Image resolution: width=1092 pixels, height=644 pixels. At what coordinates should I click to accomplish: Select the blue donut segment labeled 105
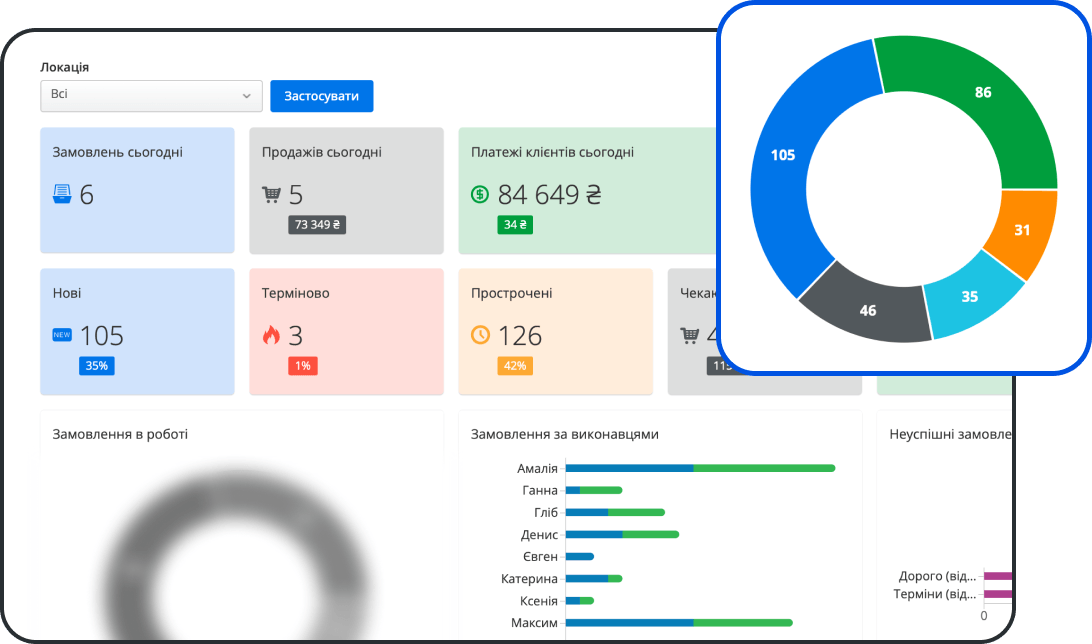[783, 155]
